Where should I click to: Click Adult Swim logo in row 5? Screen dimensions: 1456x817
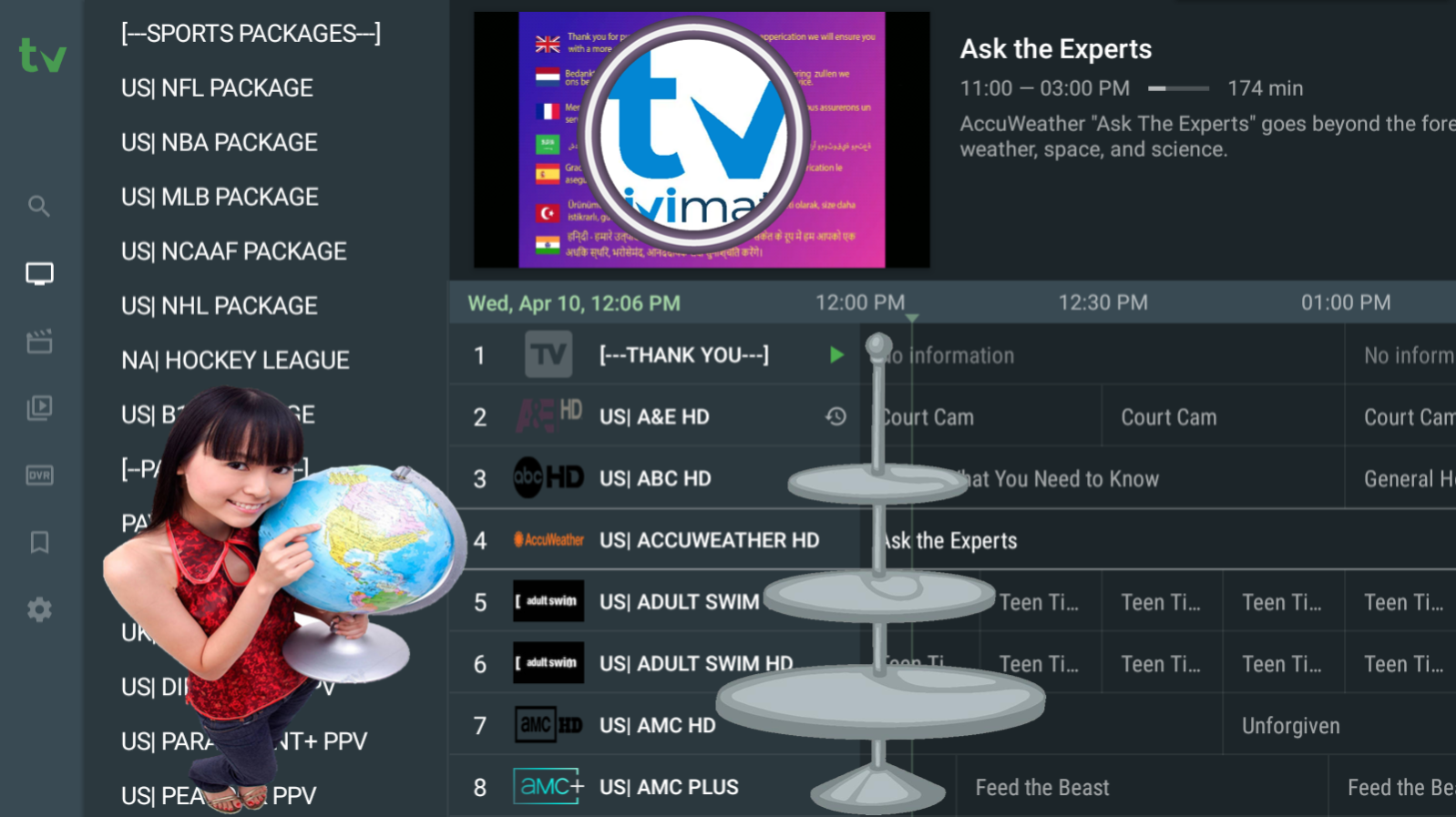[x=549, y=601]
